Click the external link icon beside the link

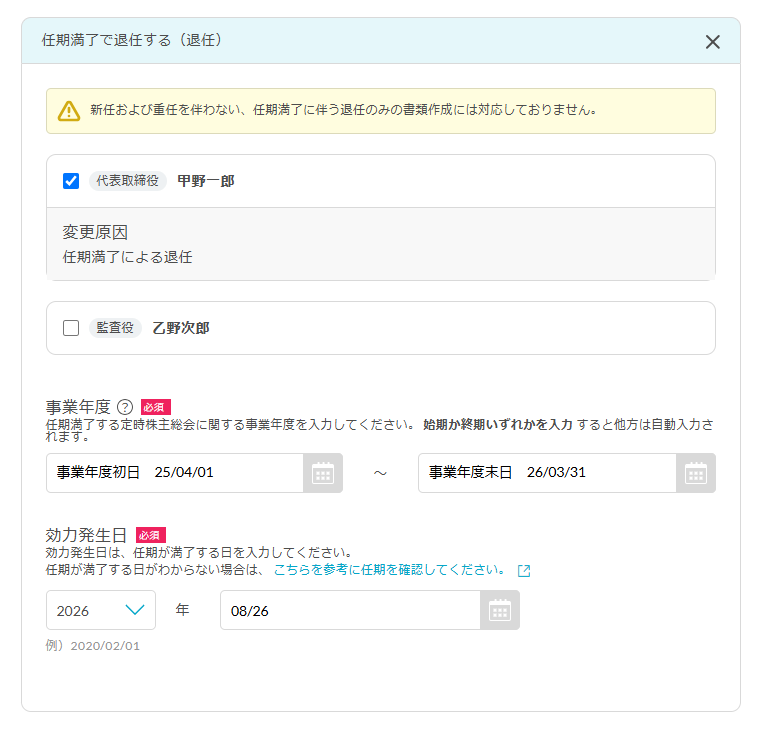(x=524, y=570)
